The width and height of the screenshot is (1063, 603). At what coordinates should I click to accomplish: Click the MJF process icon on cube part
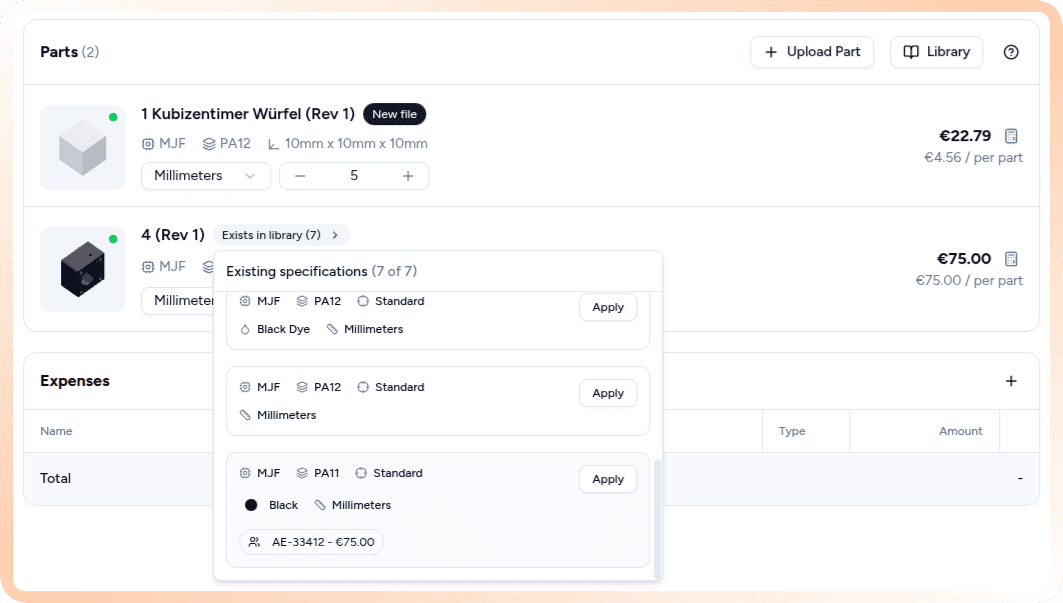coord(148,144)
